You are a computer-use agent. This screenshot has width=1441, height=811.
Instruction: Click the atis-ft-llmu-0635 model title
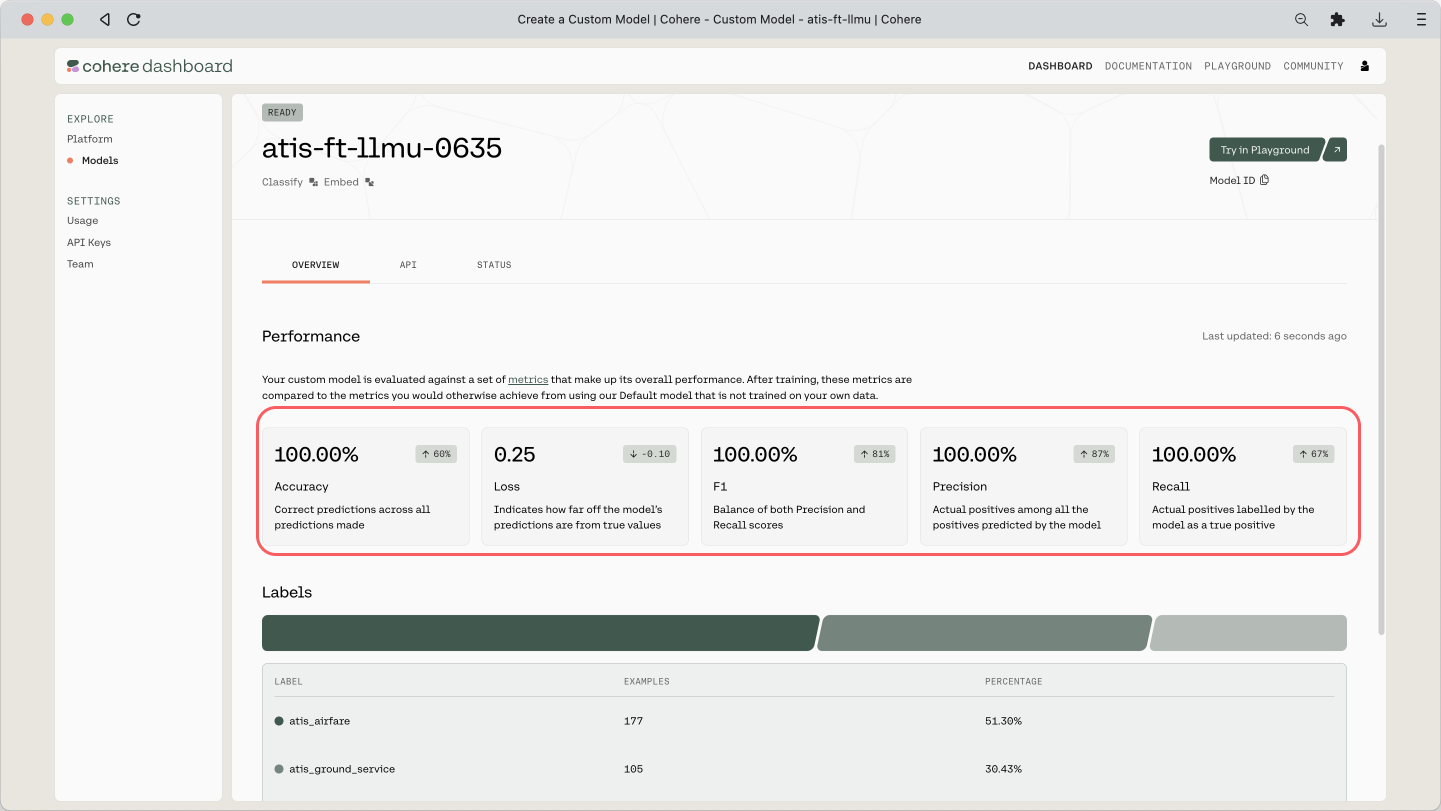point(382,149)
